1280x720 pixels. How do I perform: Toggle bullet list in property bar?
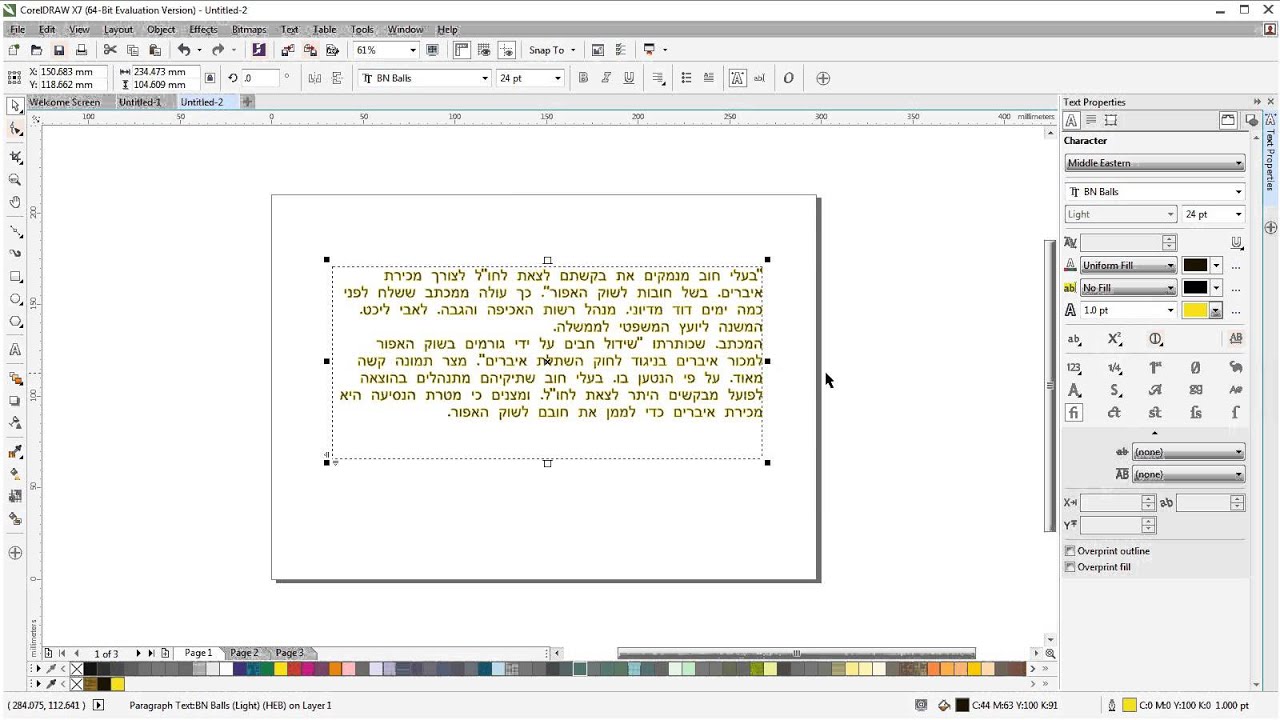(x=686, y=78)
